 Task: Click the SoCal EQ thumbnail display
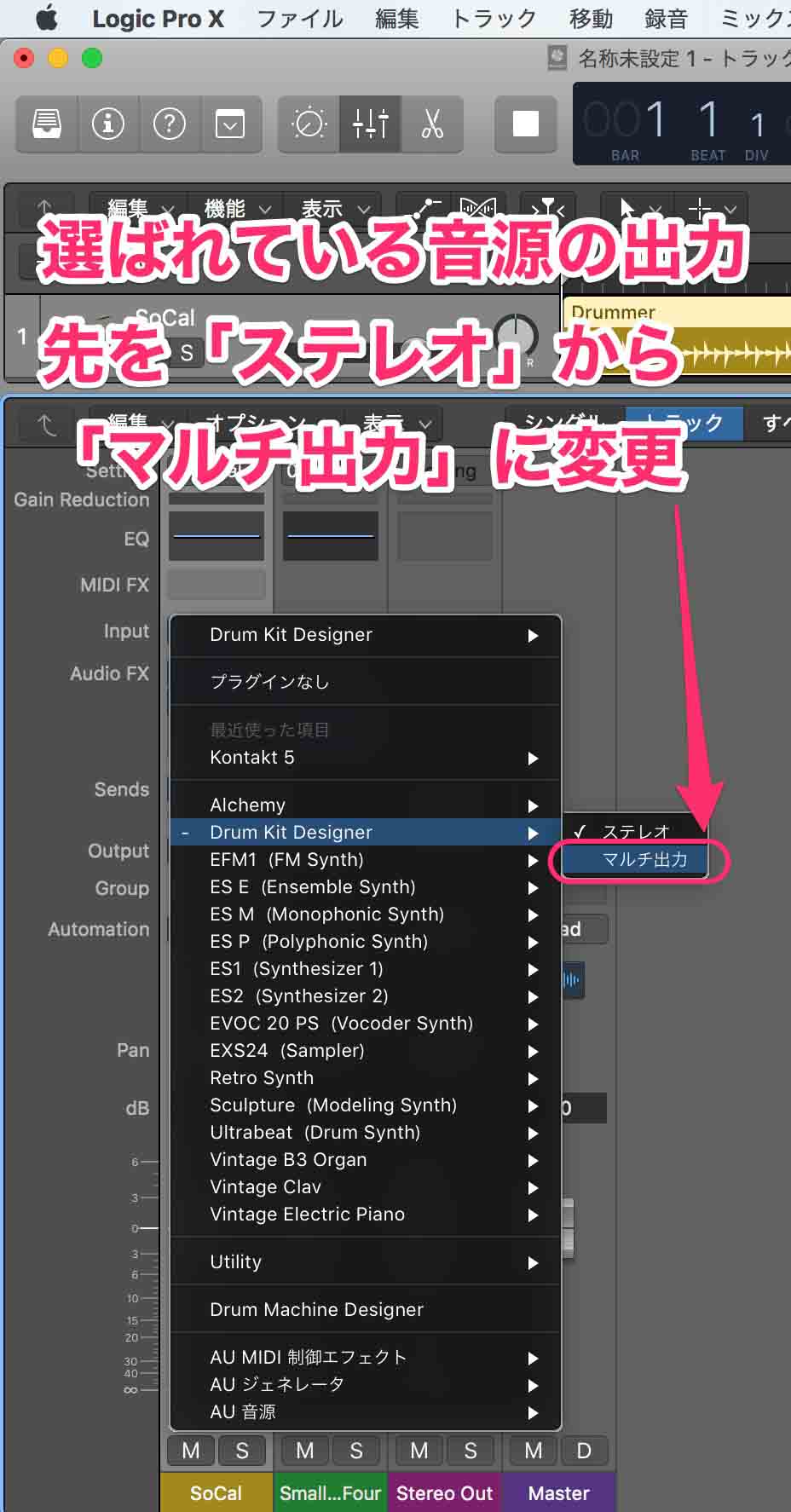point(217,536)
